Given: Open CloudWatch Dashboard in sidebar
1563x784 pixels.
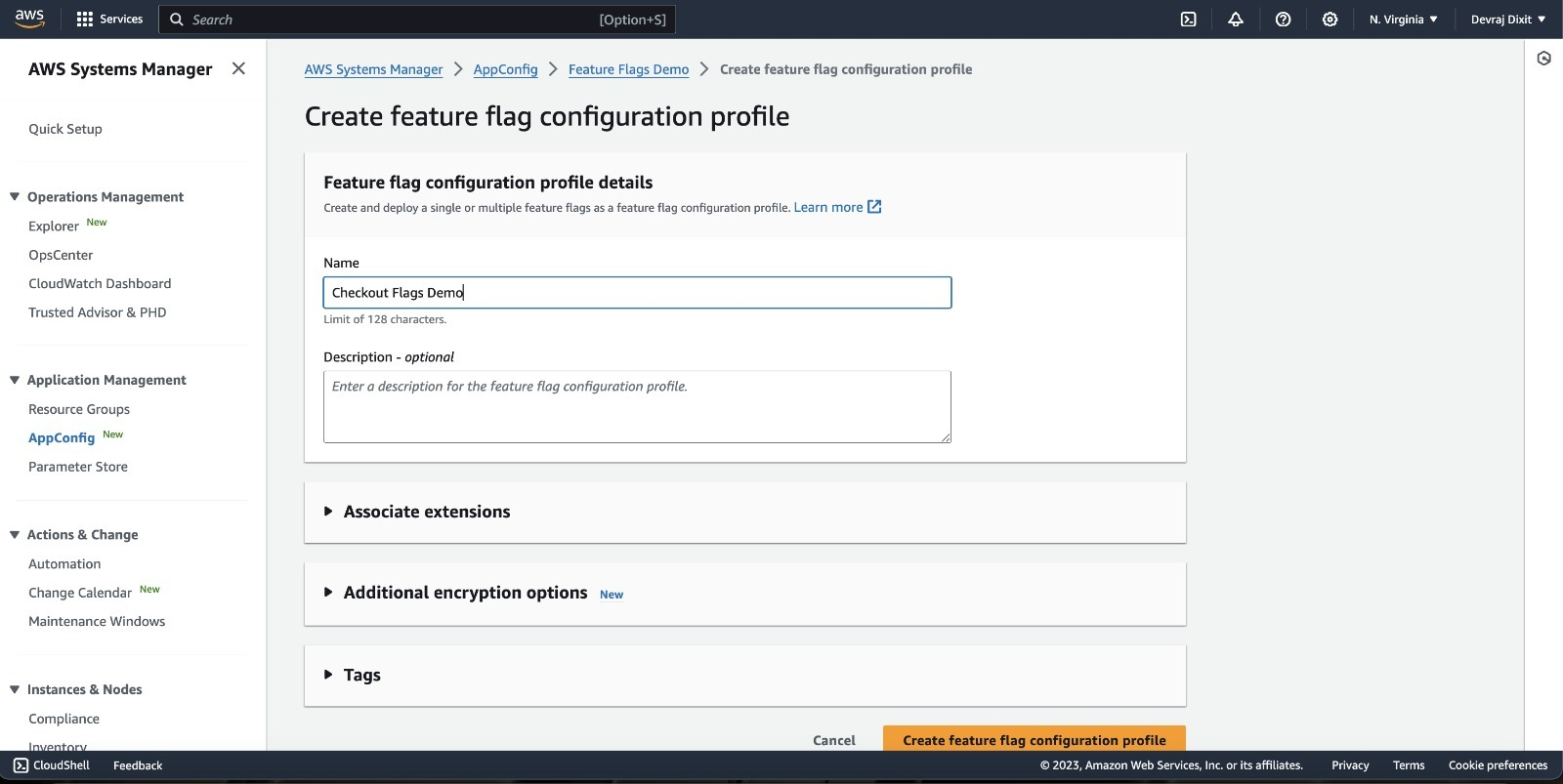Looking at the screenshot, I should tap(100, 283).
